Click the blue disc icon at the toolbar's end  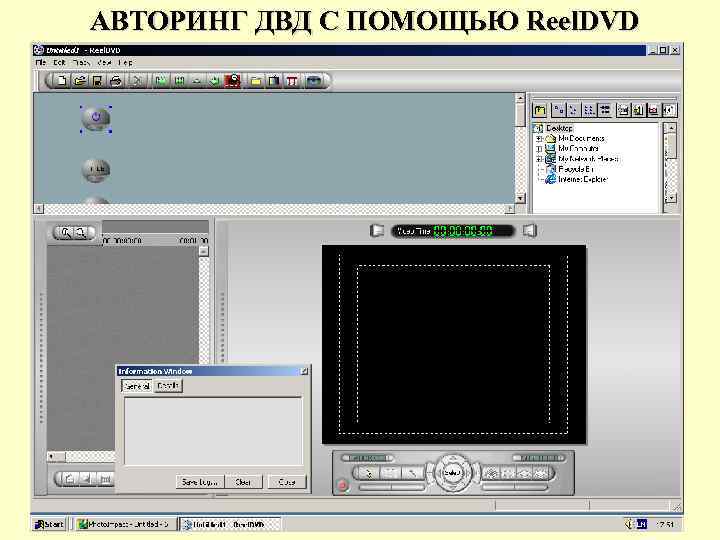point(314,81)
